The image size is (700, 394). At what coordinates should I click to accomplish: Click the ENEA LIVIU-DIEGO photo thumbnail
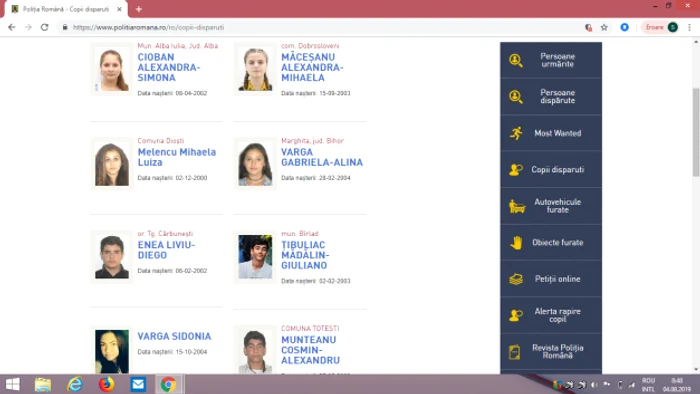click(x=112, y=257)
